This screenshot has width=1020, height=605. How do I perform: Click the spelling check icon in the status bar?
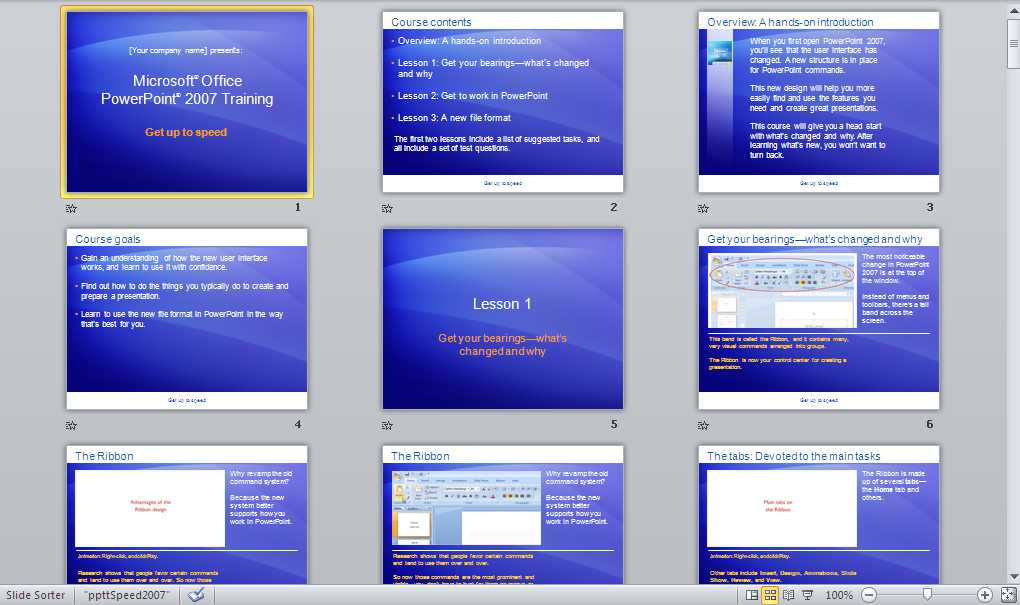click(x=196, y=594)
